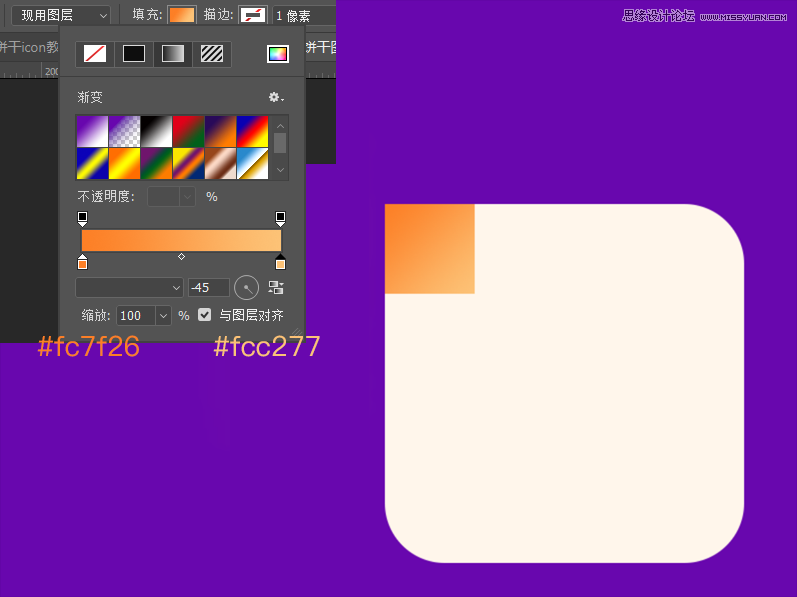The height and width of the screenshot is (597, 797).
Task: Click the opacity percentage input field
Action: (164, 197)
